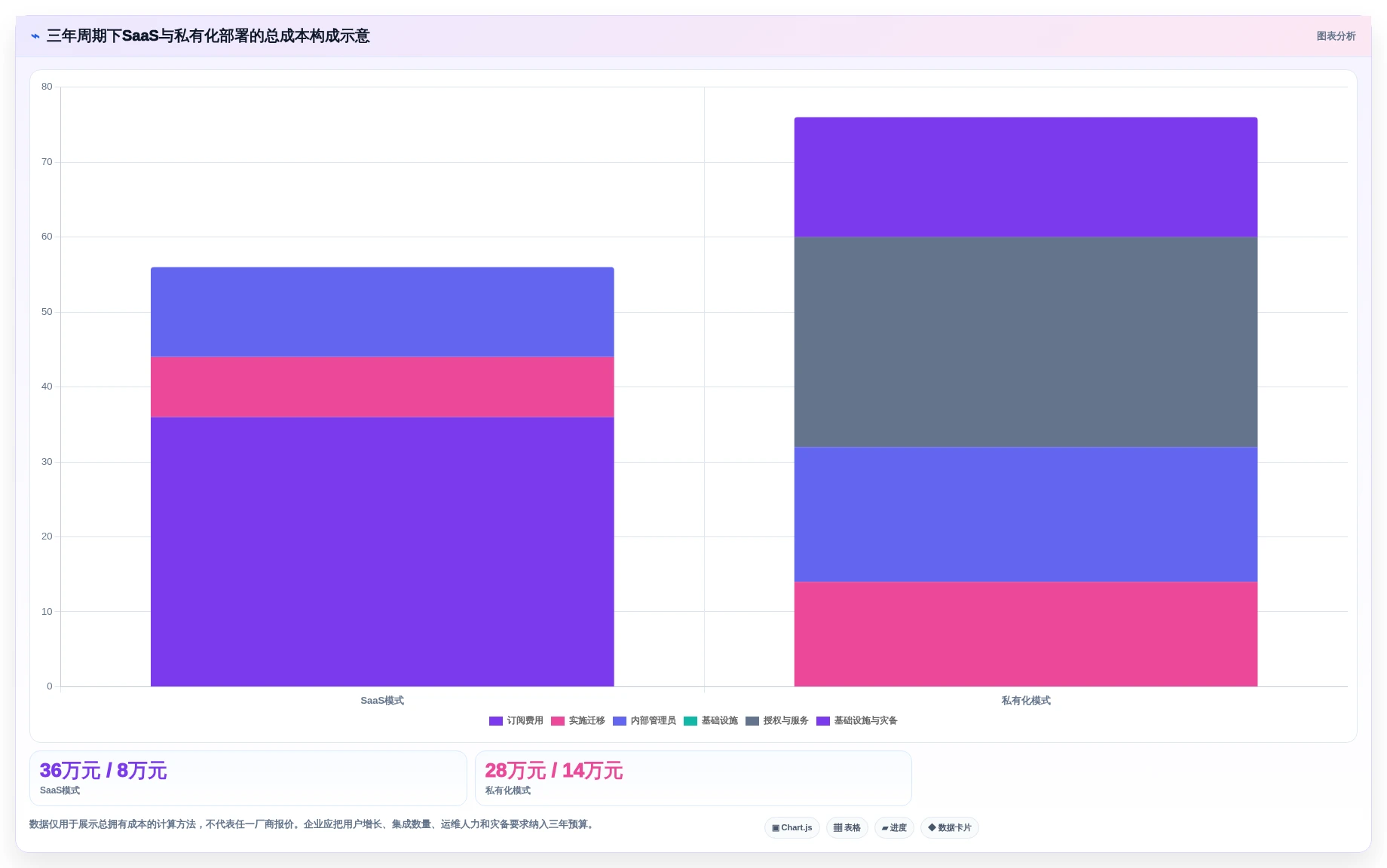Click the Chart.js tag chip

click(x=792, y=827)
